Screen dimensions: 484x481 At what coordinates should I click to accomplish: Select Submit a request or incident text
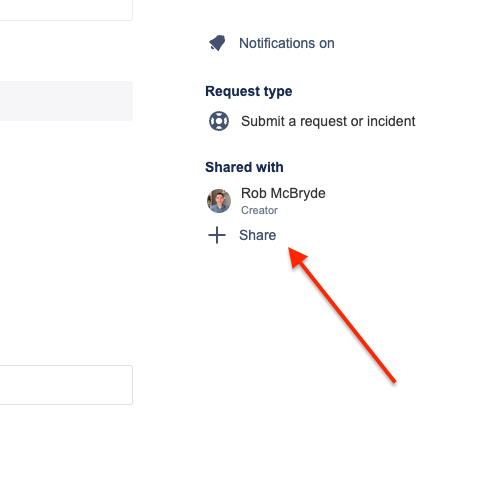pos(328,121)
